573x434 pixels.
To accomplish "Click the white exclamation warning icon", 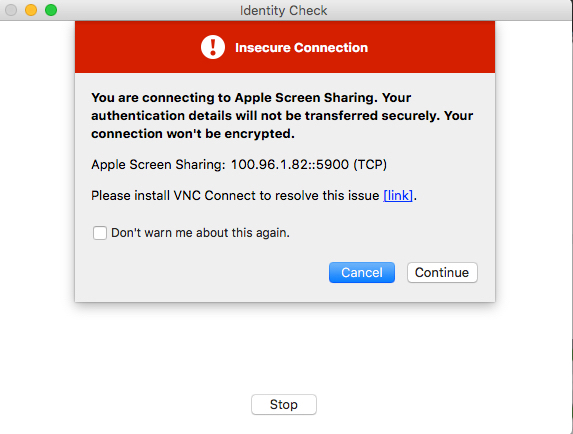I will 213,47.
